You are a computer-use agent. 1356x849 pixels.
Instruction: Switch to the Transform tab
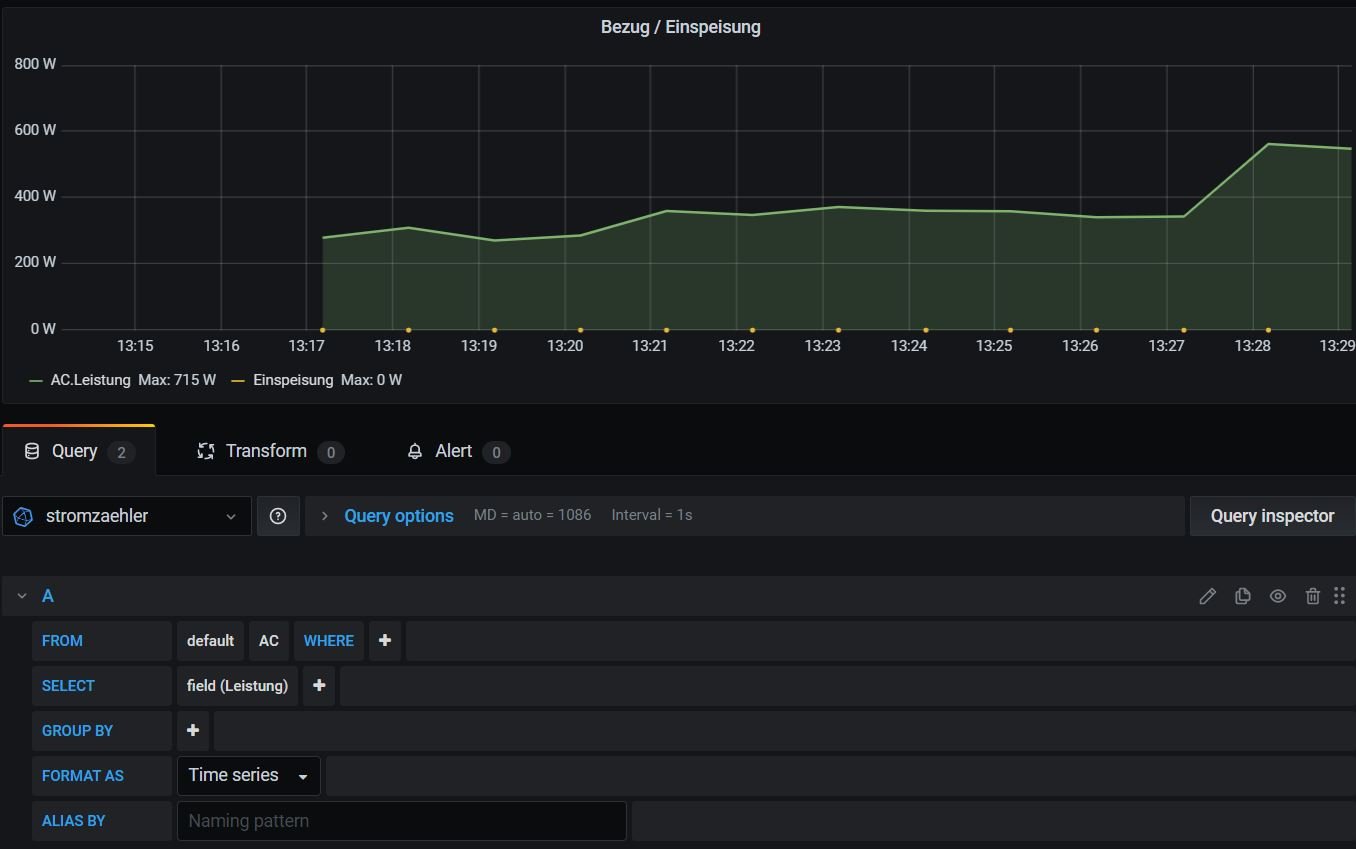pos(266,452)
